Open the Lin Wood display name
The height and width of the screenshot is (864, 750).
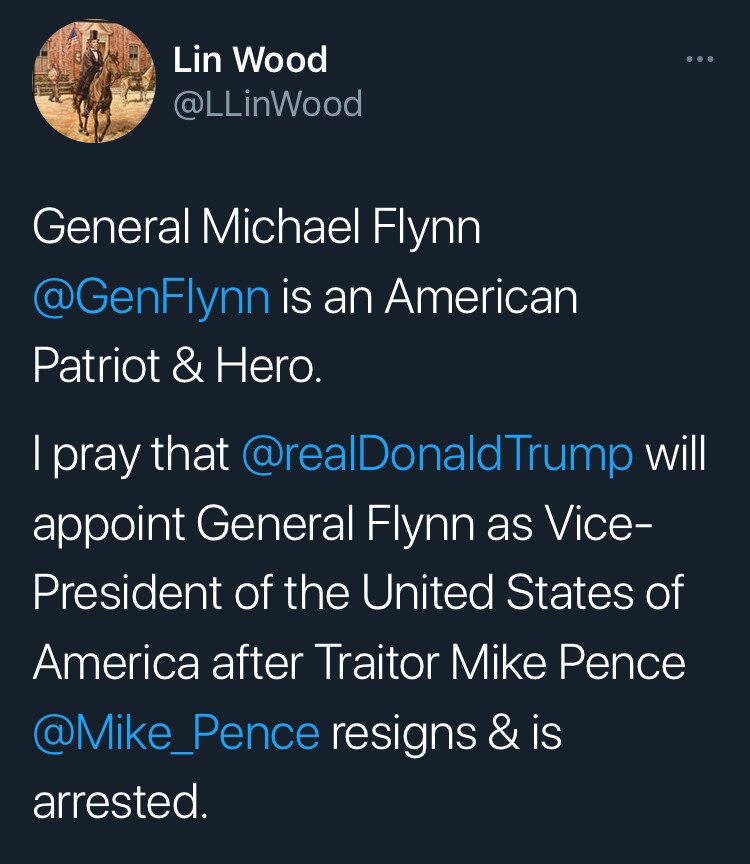tap(250, 60)
